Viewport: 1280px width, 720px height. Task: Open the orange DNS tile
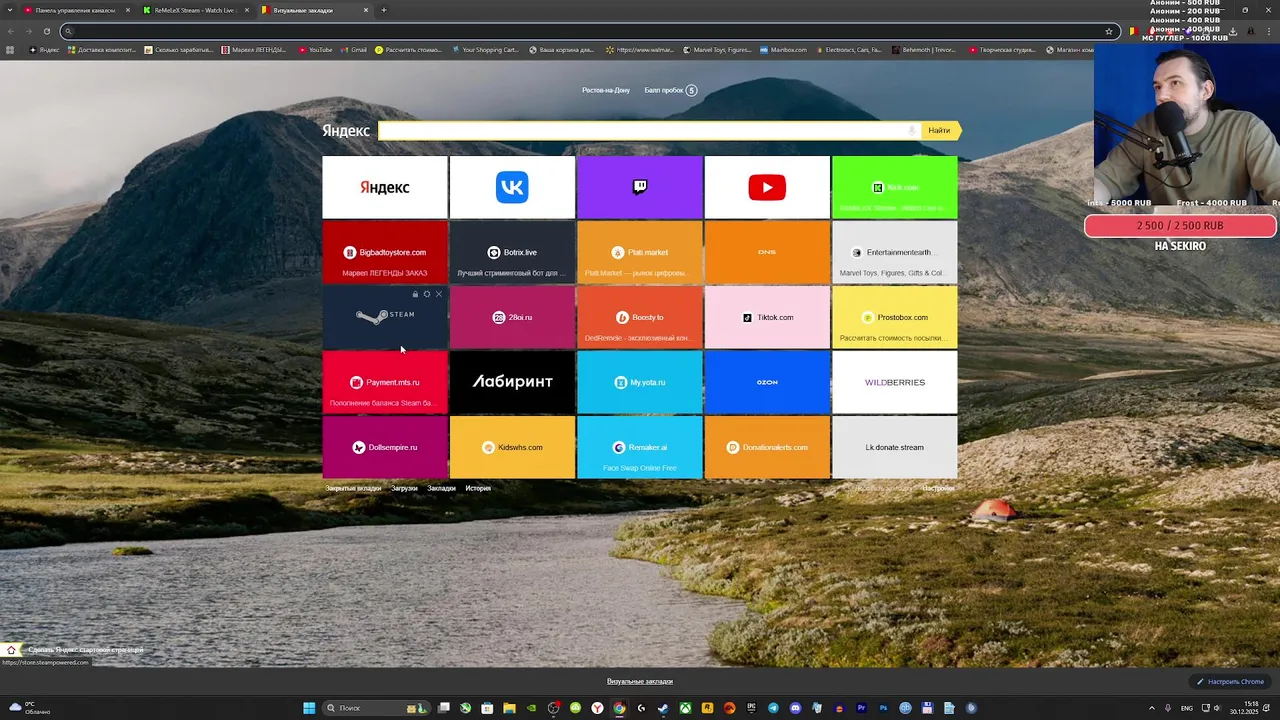(x=767, y=252)
